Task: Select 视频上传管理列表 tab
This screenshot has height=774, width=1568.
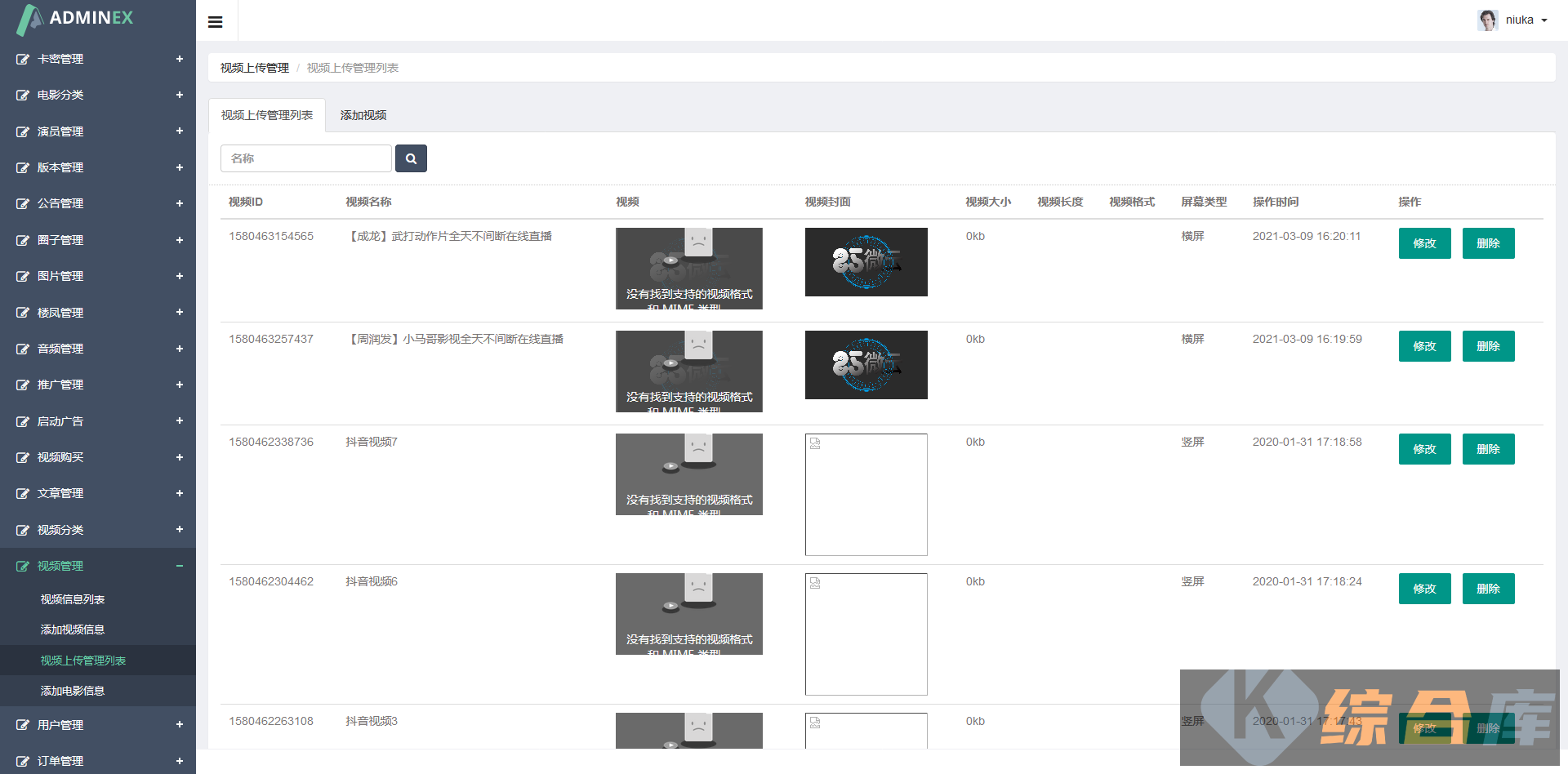Action: coord(267,115)
